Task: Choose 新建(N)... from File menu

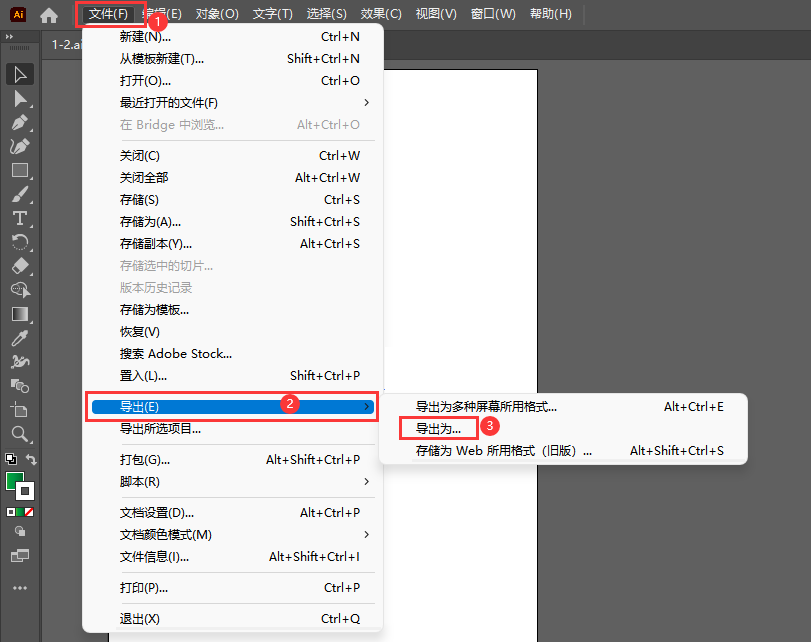Action: (x=233, y=37)
